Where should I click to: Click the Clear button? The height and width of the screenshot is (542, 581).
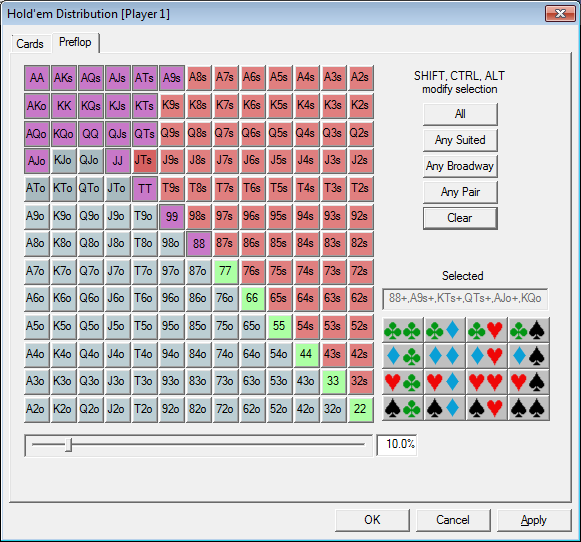tap(460, 218)
